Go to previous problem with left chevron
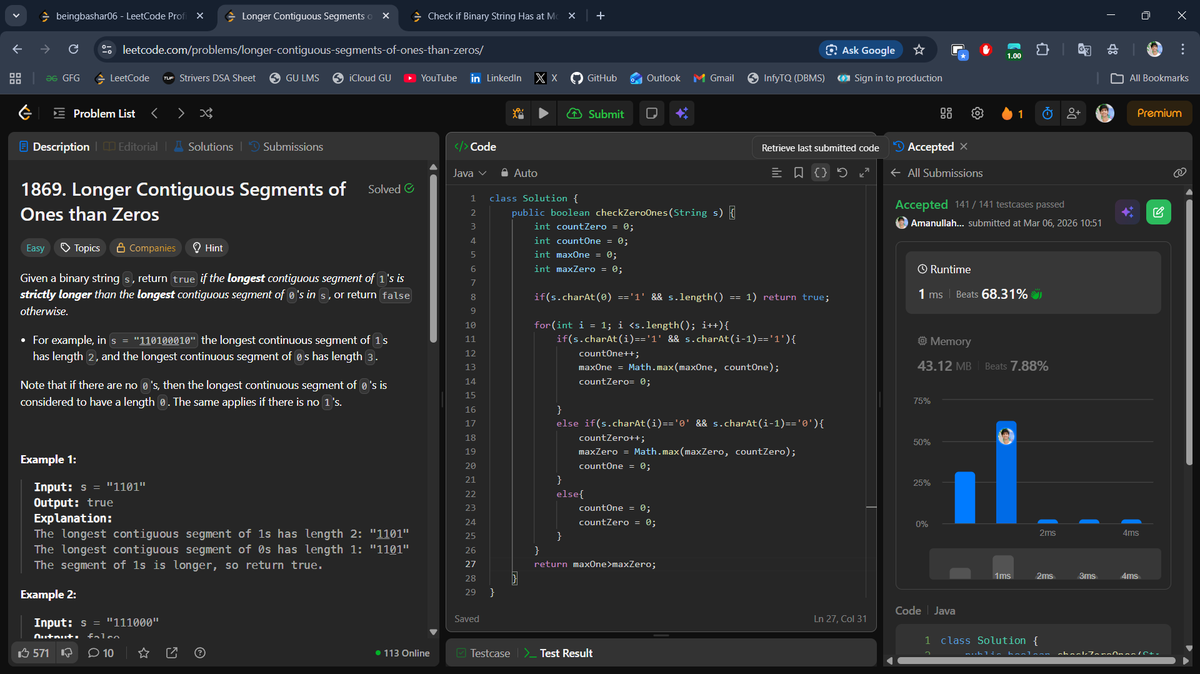Image resolution: width=1200 pixels, height=674 pixels. [155, 113]
